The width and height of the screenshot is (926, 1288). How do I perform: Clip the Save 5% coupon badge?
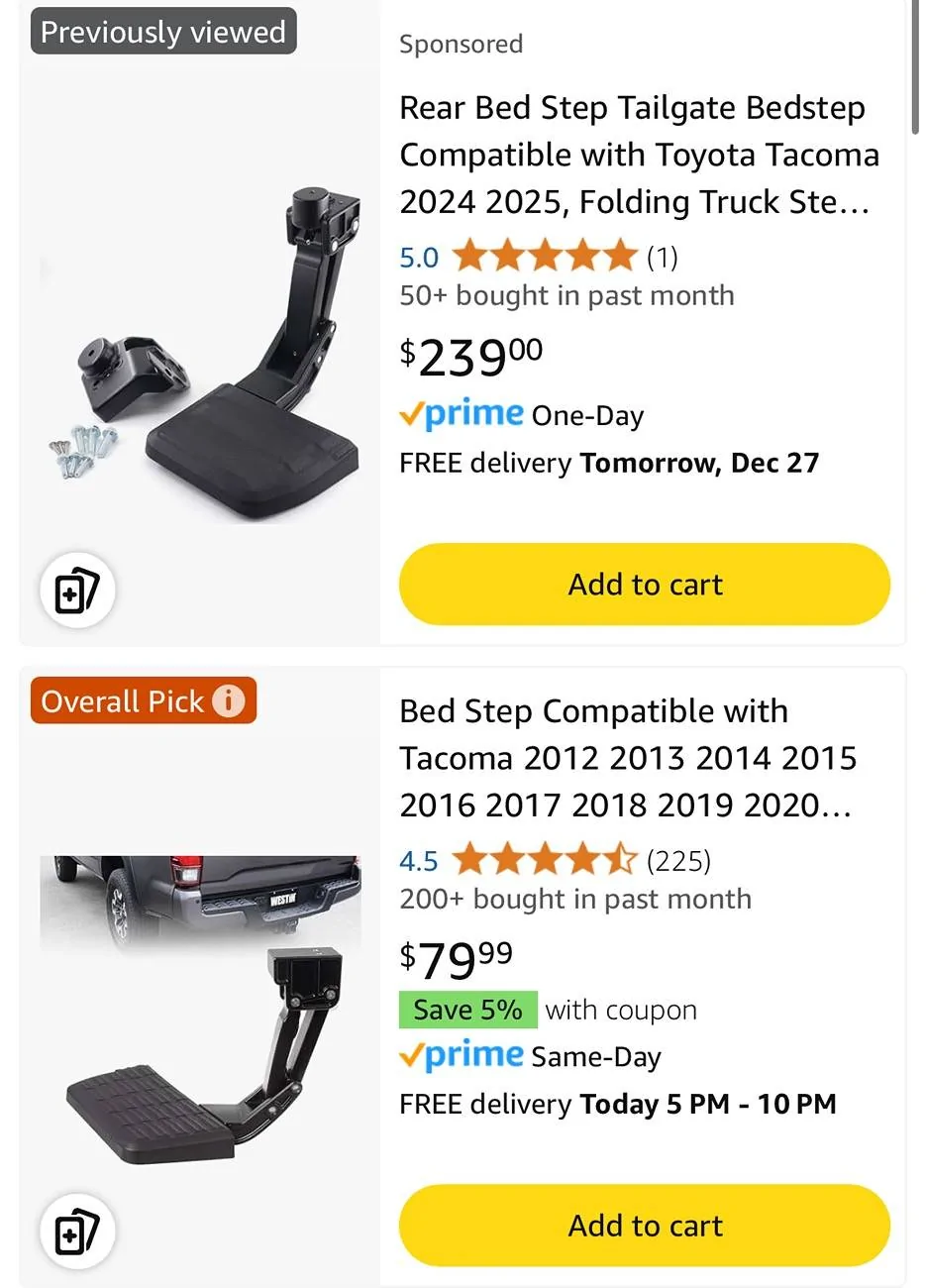point(467,1010)
